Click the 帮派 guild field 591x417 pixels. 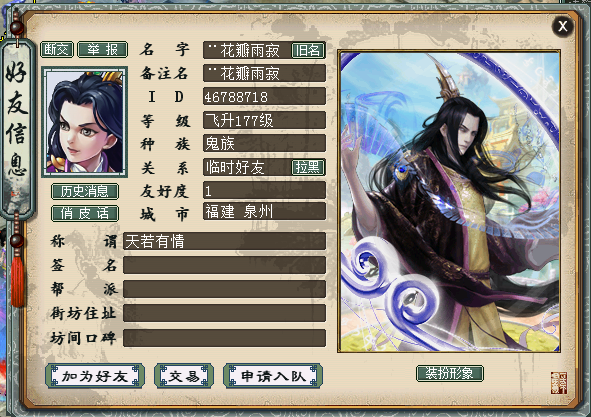[224, 289]
